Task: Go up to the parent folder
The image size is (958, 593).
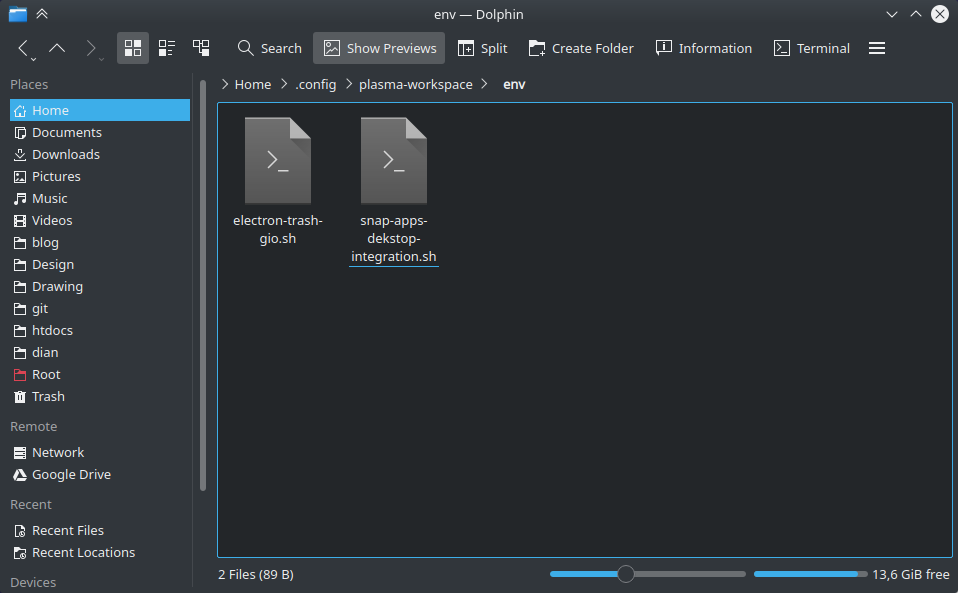Action: coord(57,47)
